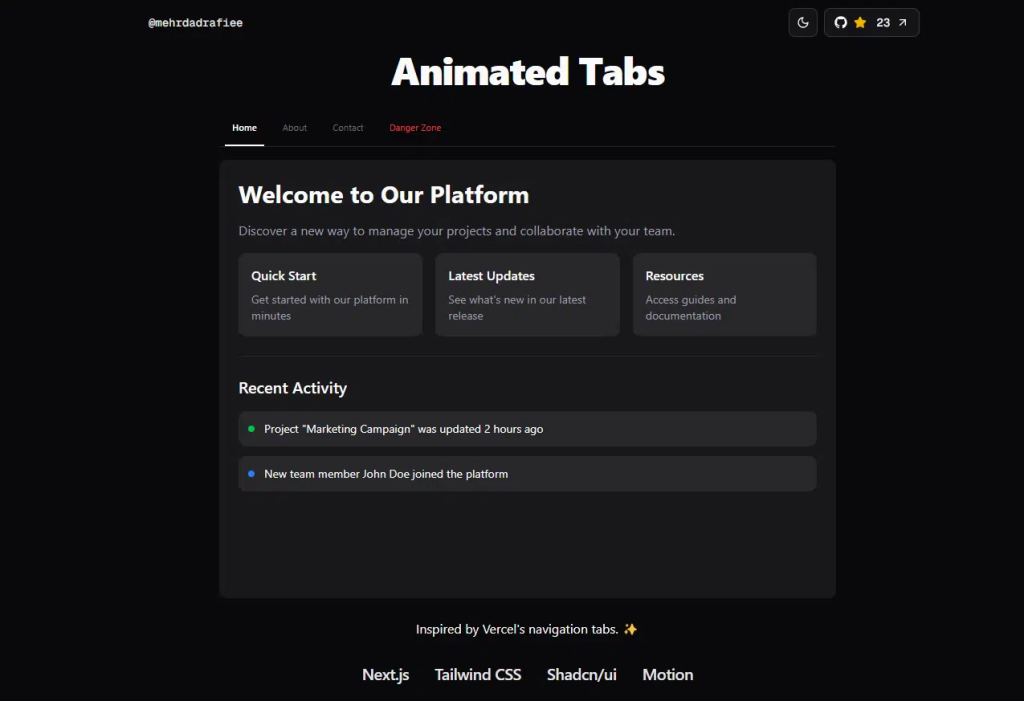Switch to the About tab
This screenshot has height=701, width=1024.
(x=295, y=128)
